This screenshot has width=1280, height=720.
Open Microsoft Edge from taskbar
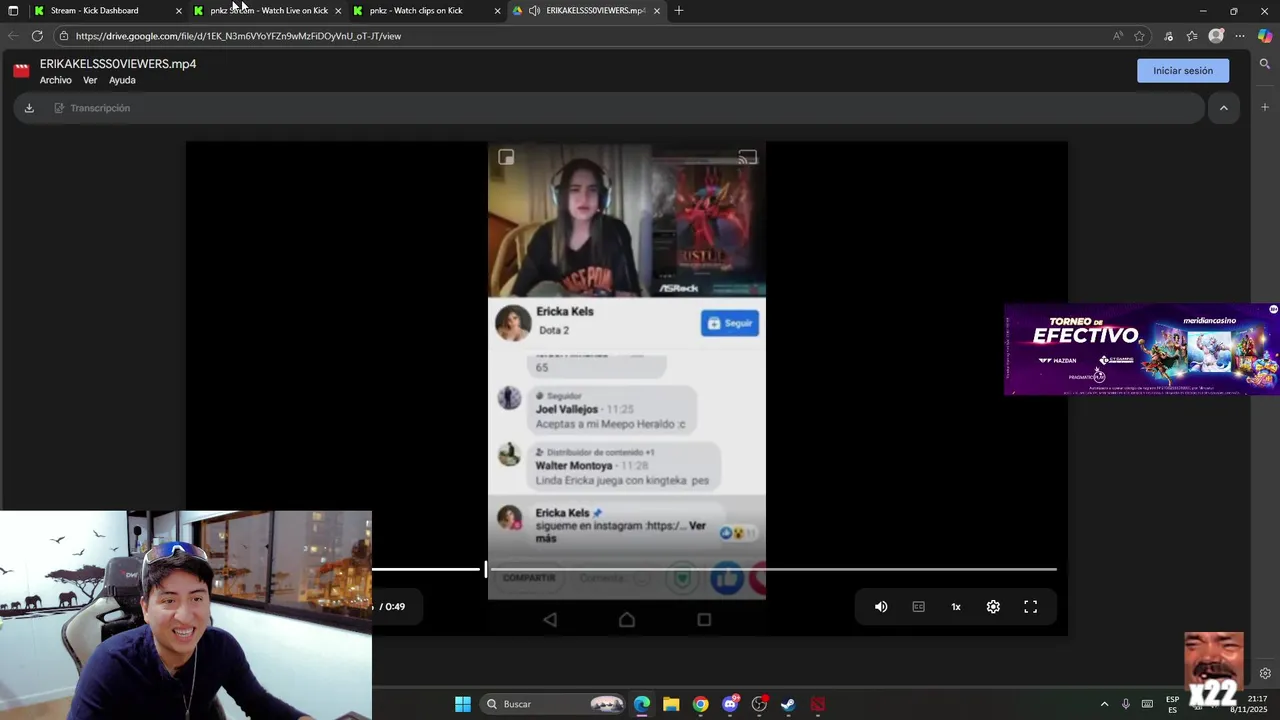tap(642, 704)
